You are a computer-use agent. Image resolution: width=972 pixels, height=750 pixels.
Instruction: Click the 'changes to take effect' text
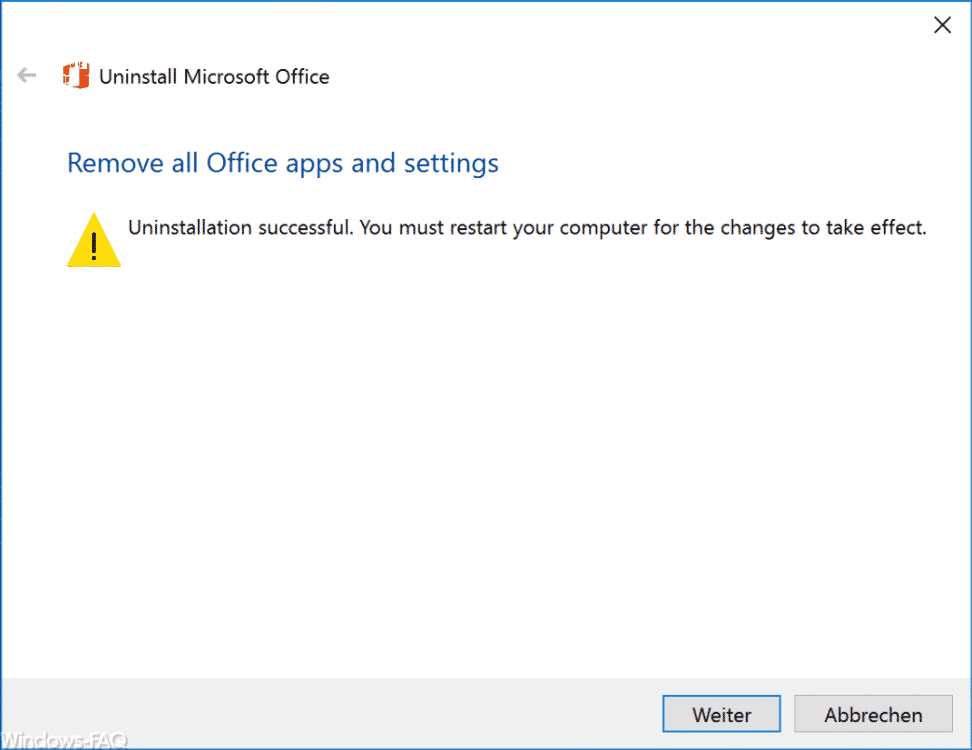click(823, 228)
